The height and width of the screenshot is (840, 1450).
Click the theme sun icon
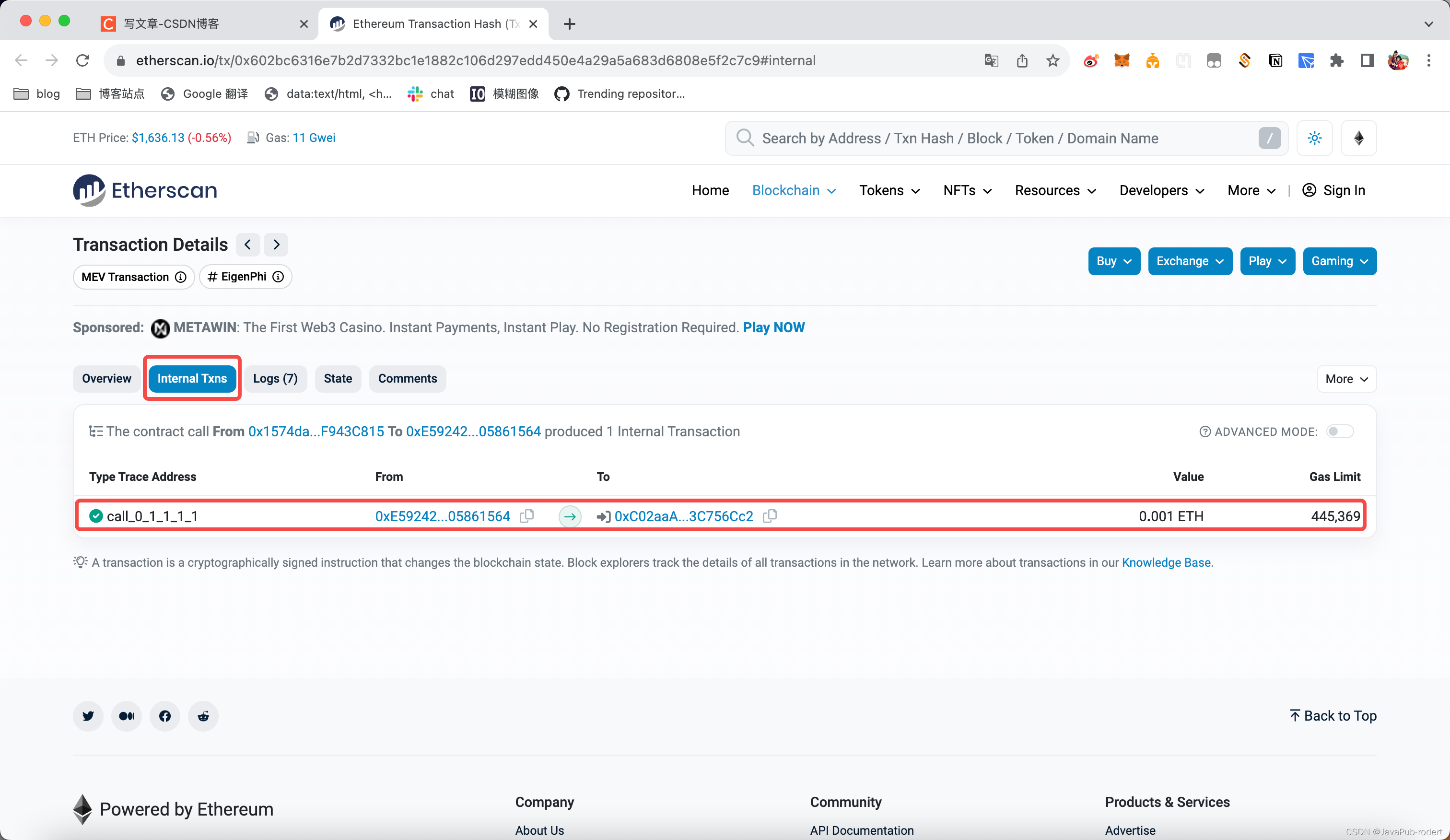[x=1314, y=138]
